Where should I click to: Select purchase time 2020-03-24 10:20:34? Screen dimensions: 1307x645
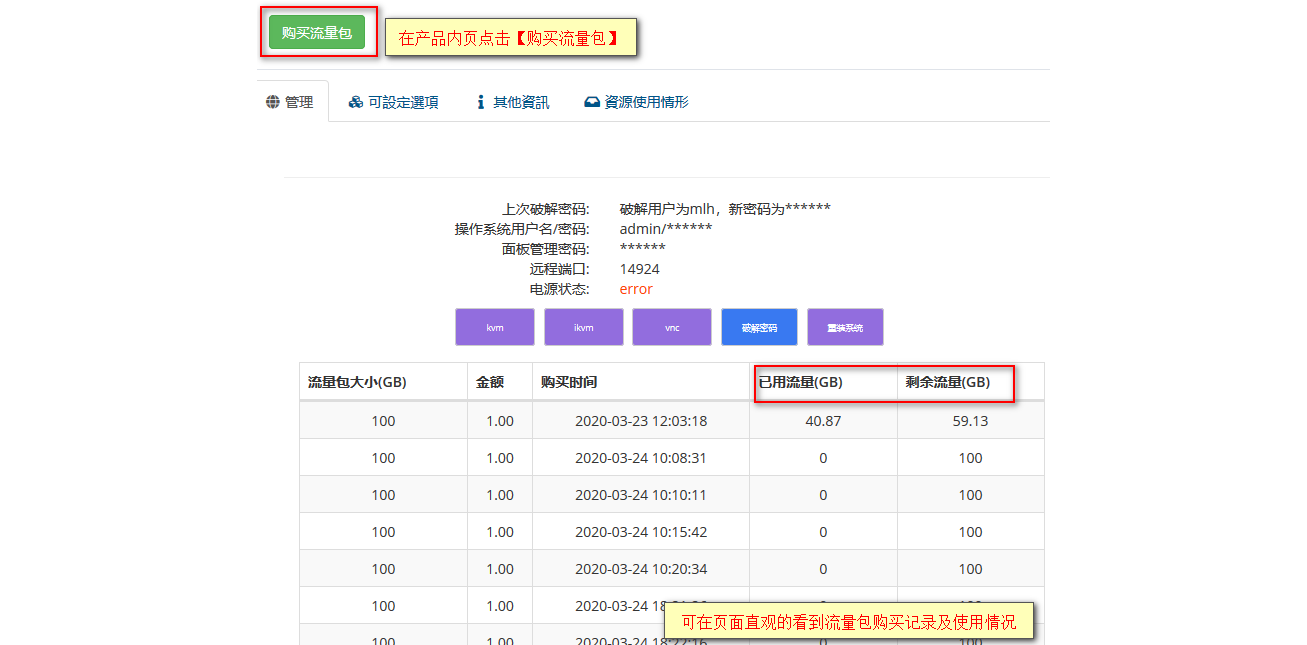pos(641,569)
